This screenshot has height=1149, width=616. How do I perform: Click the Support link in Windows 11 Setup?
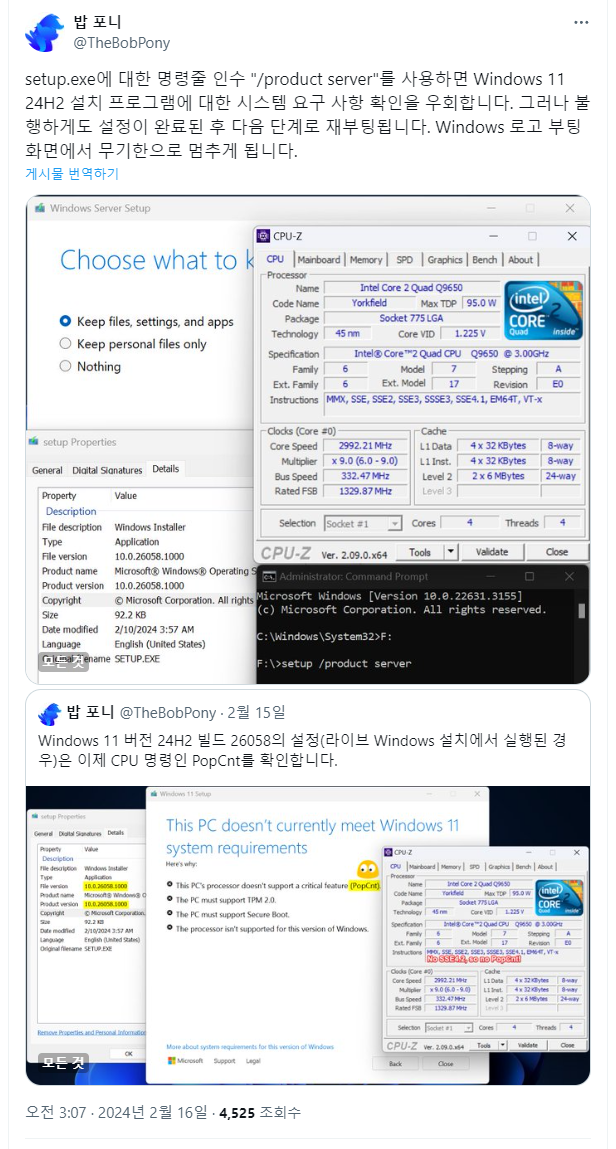click(x=225, y=1060)
